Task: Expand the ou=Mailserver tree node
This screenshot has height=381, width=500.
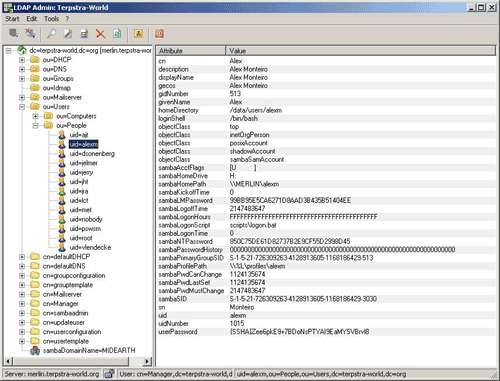Action: [x=22, y=97]
